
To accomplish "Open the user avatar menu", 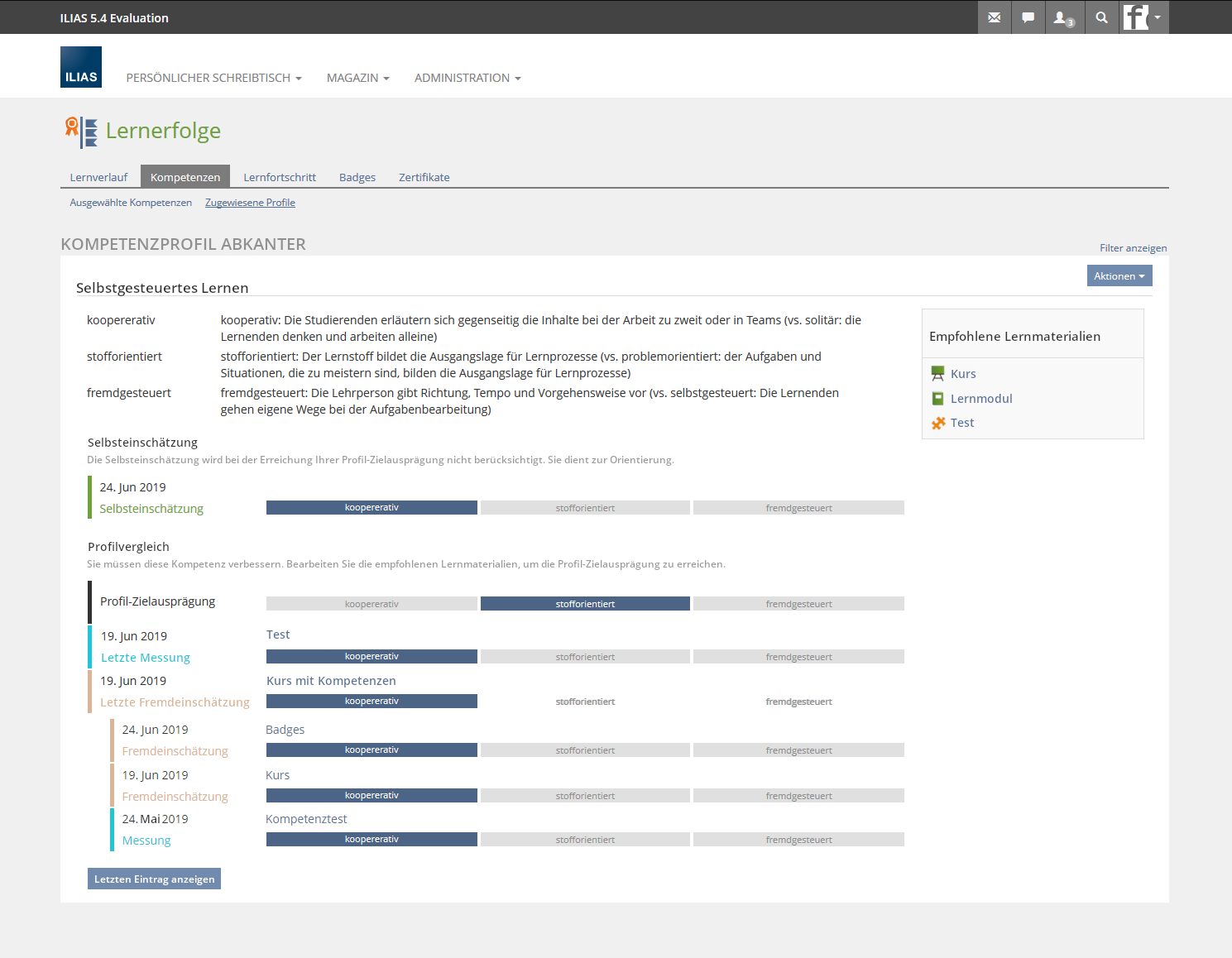I will click(x=1143, y=17).
